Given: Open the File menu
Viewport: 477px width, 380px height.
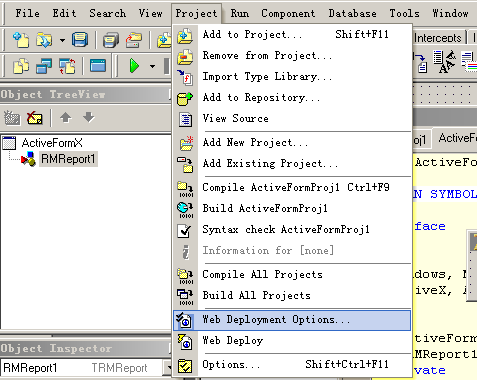Looking at the screenshot, I should pyautogui.click(x=27, y=13).
